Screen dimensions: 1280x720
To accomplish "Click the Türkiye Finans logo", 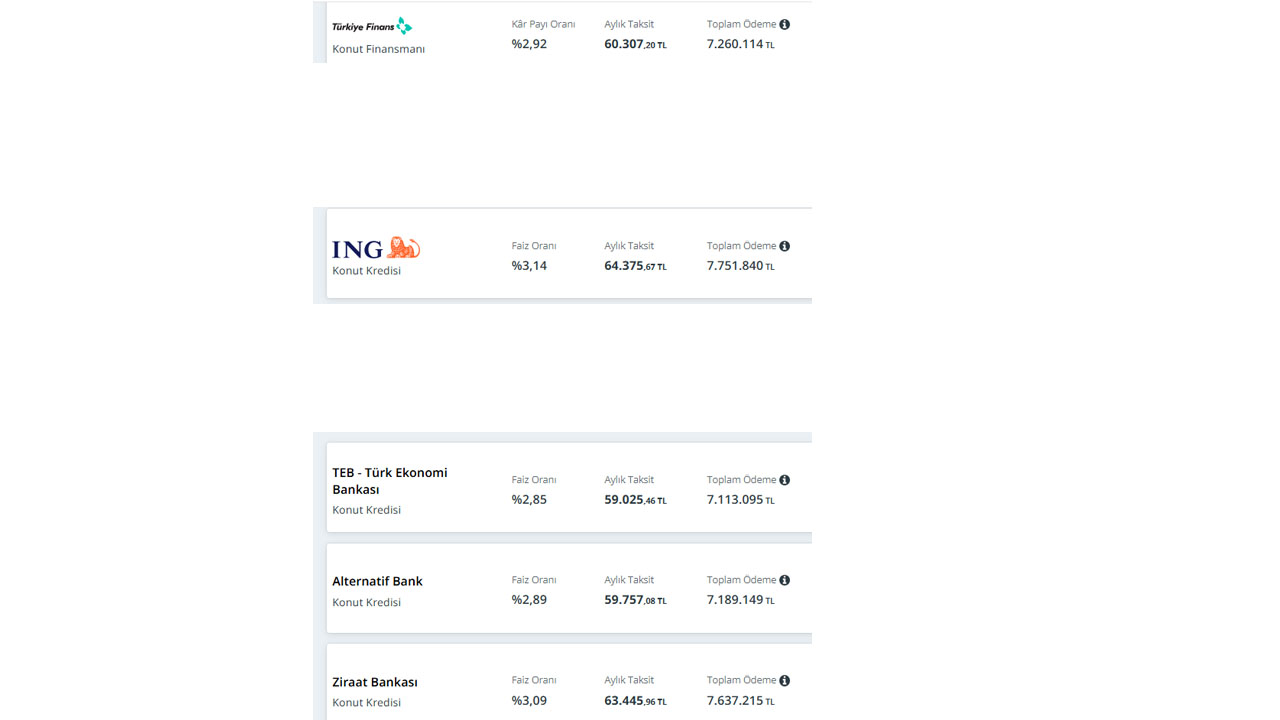I will (x=372, y=26).
